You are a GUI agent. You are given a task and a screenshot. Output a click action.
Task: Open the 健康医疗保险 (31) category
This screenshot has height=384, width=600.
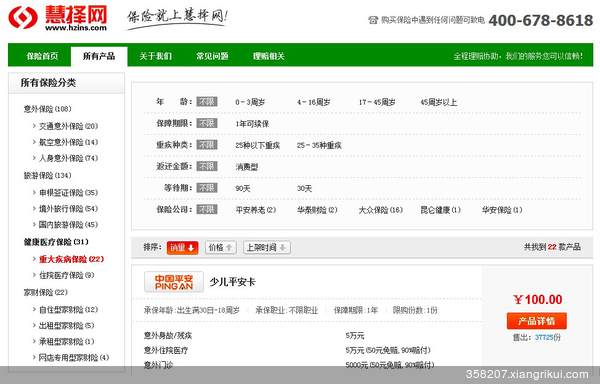[x=56, y=242]
